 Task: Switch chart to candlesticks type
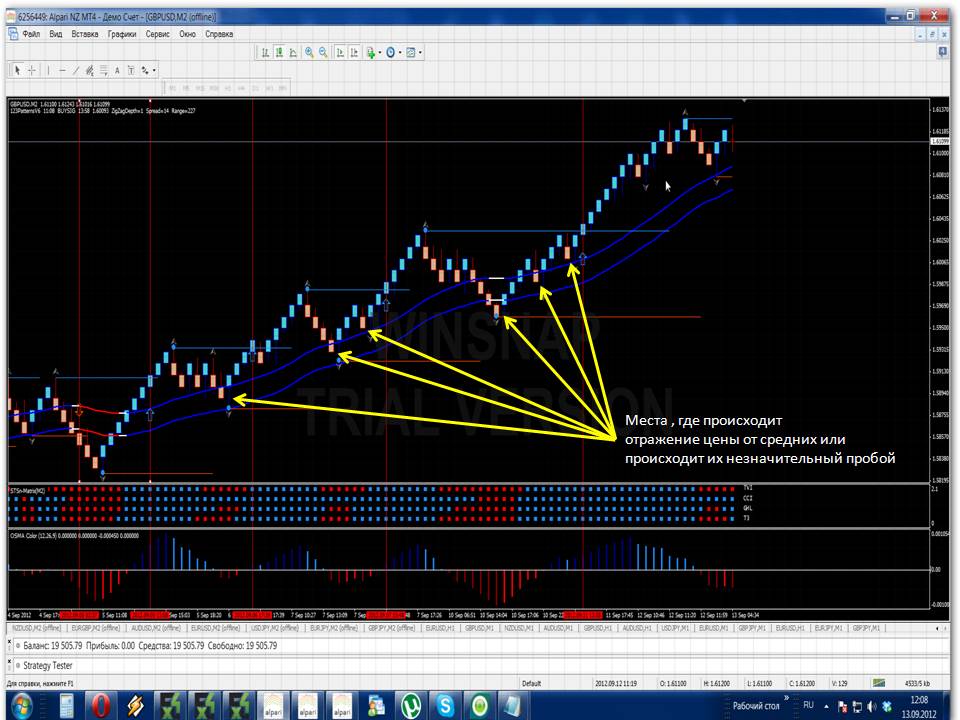pyautogui.click(x=279, y=53)
